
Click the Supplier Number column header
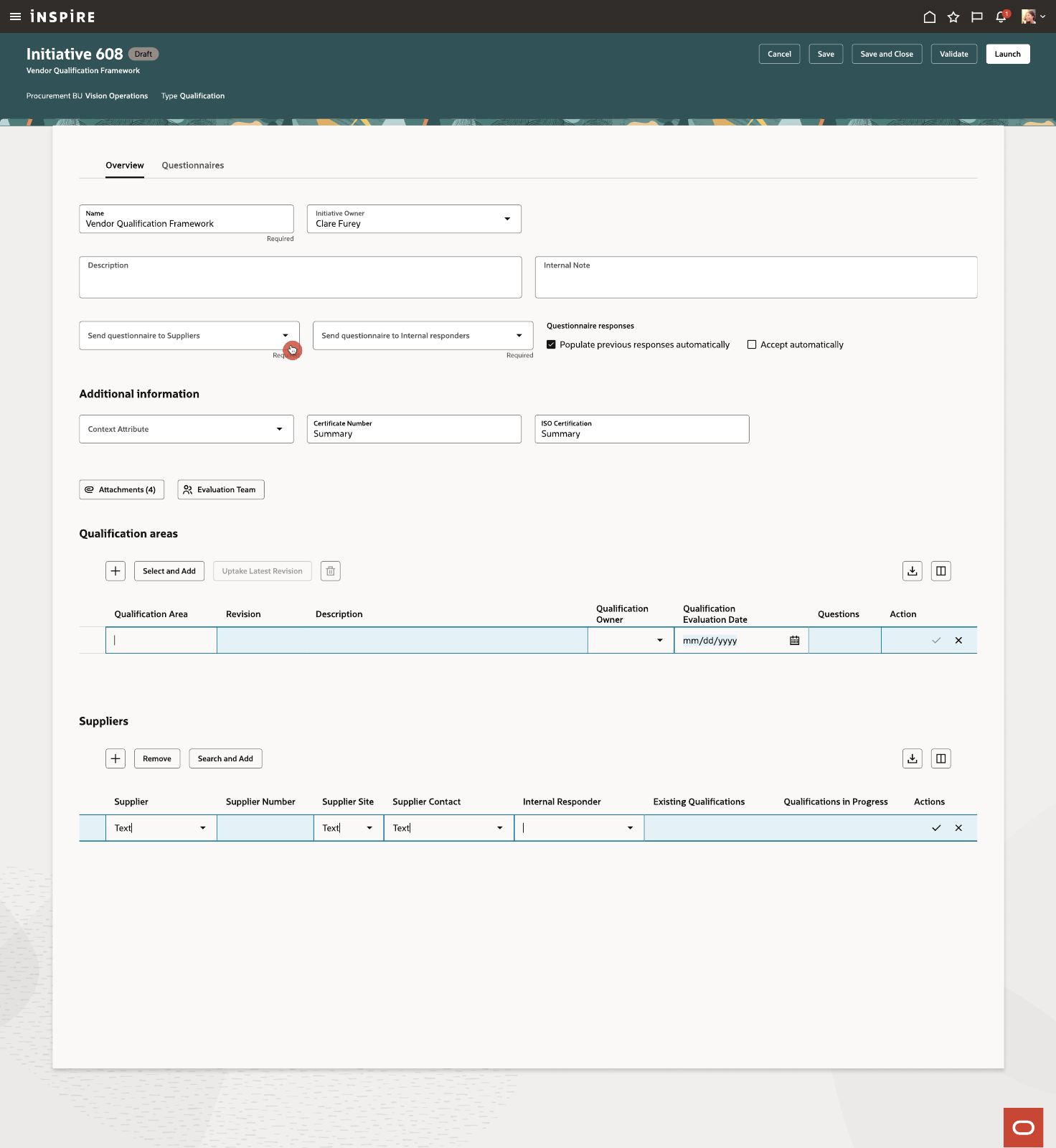tap(260, 801)
